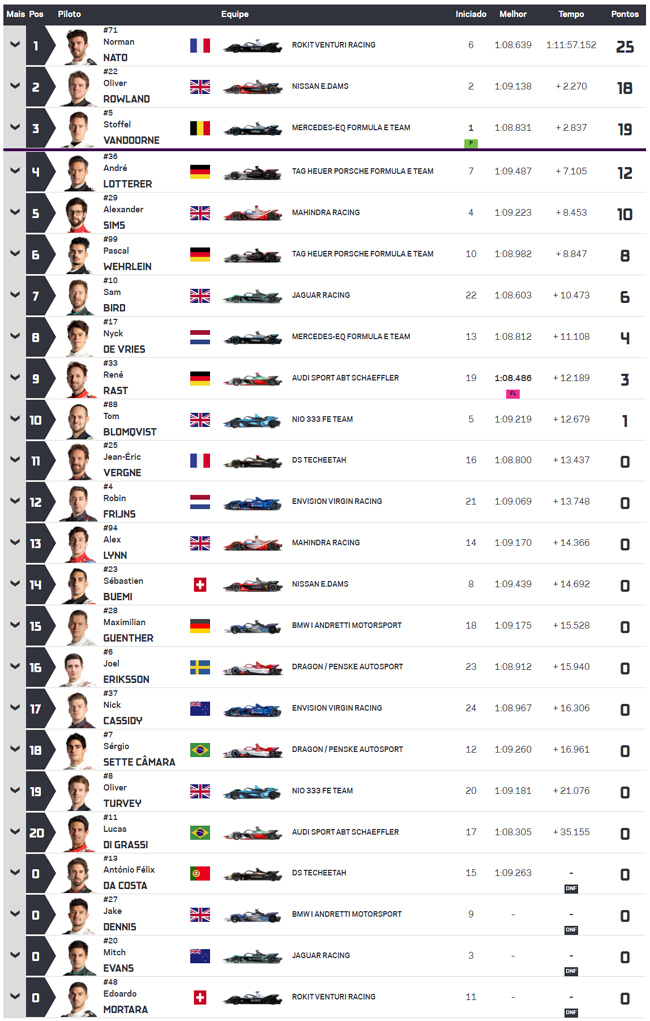Click the DNF badge in Mitch Evans row
Screen dimensions: 650x1021
[571, 971]
